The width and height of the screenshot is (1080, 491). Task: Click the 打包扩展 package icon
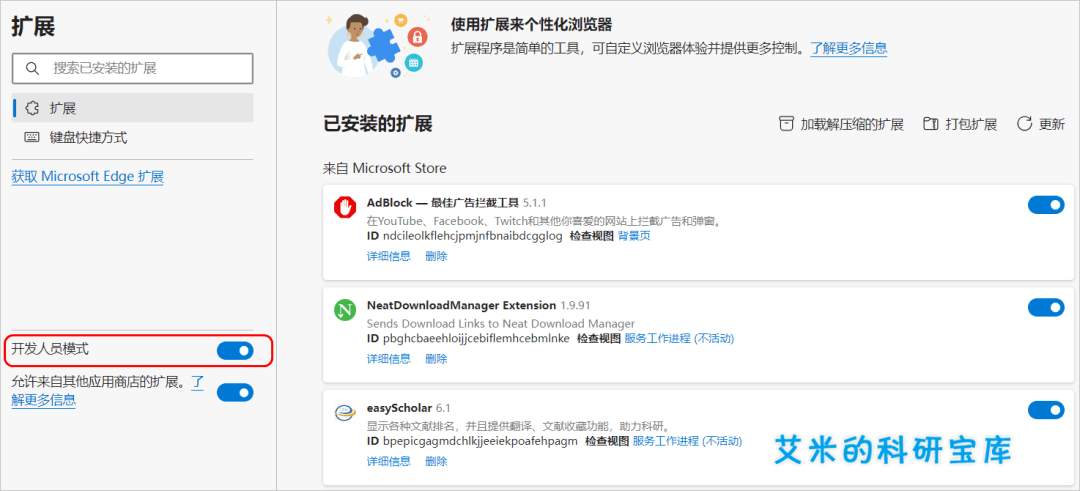[931, 124]
